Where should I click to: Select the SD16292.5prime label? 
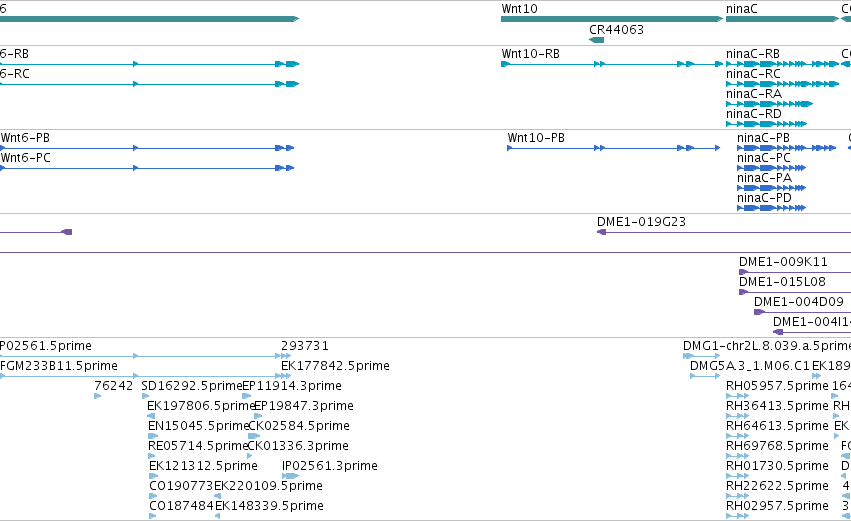(192, 386)
